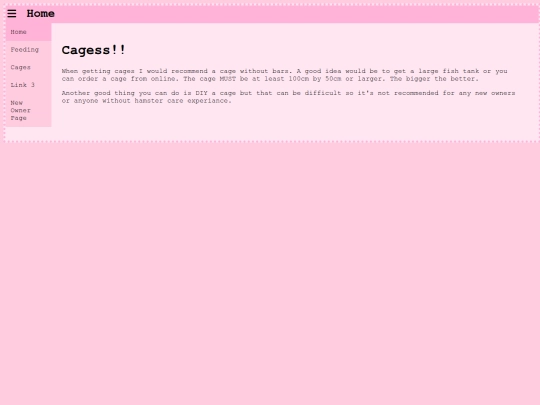The width and height of the screenshot is (540, 405).
Task: Click the Cagess!! heading
Action: tap(93, 50)
